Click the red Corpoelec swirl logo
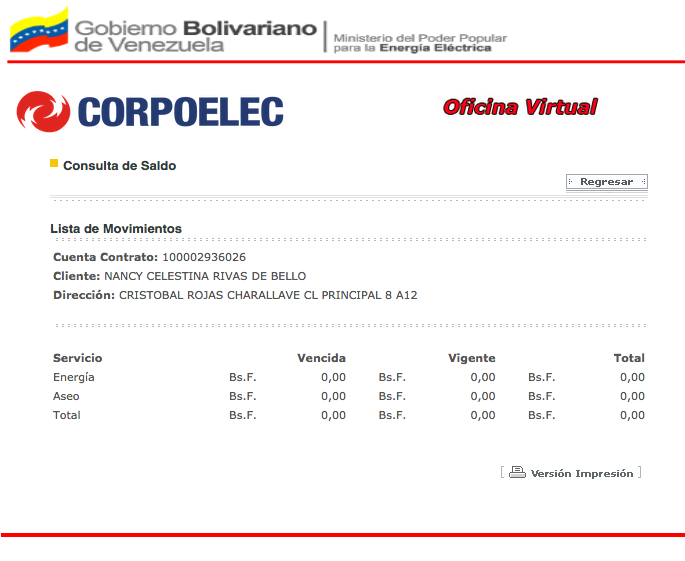The height and width of the screenshot is (561, 685). [42, 112]
